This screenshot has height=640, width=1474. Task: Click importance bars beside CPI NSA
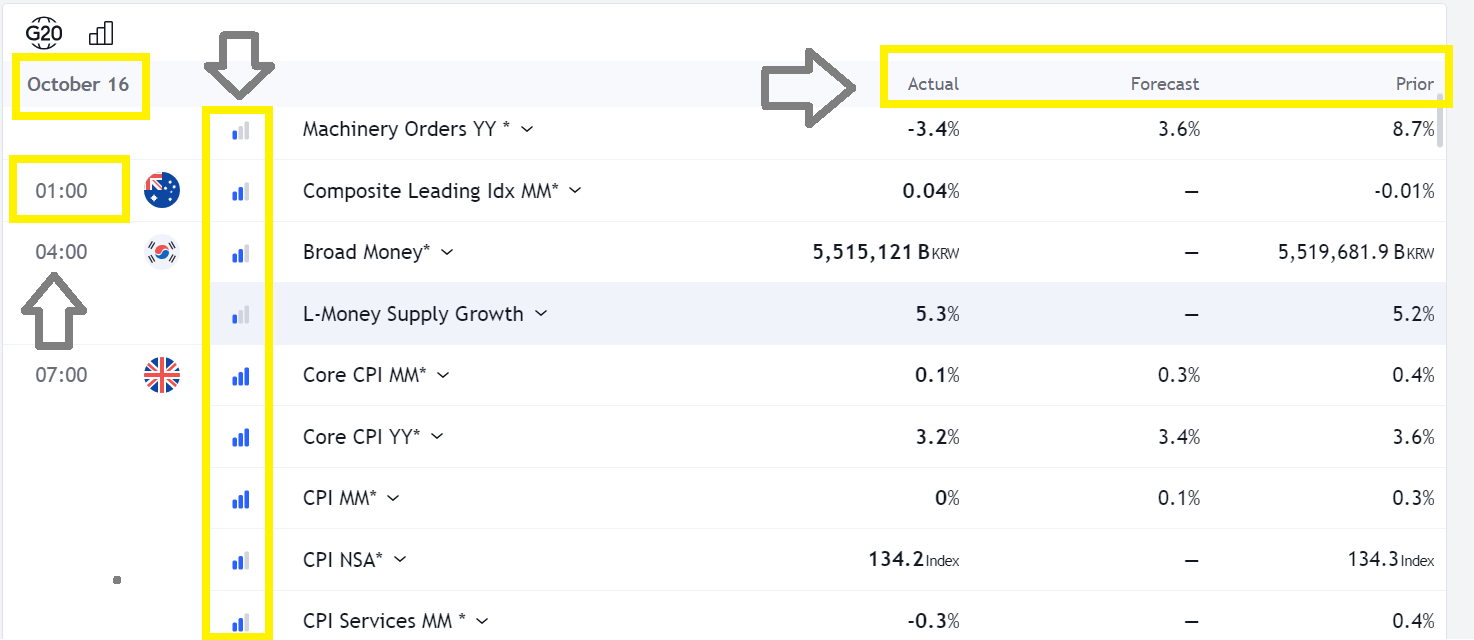tap(240, 561)
